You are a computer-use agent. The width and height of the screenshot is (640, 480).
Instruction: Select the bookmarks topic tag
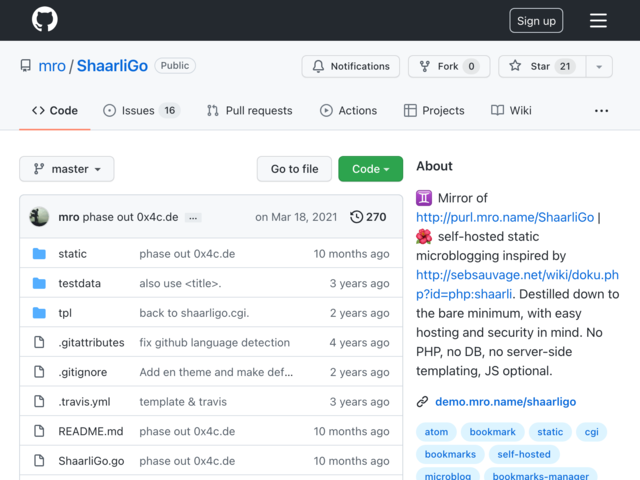(450, 454)
